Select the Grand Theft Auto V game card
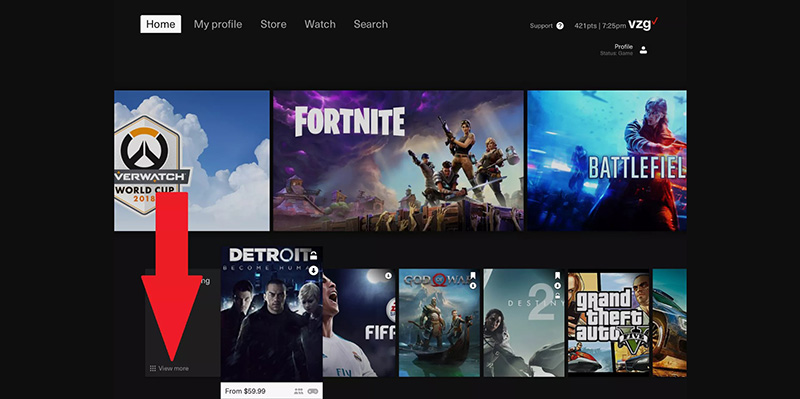800x399 pixels. coord(609,322)
